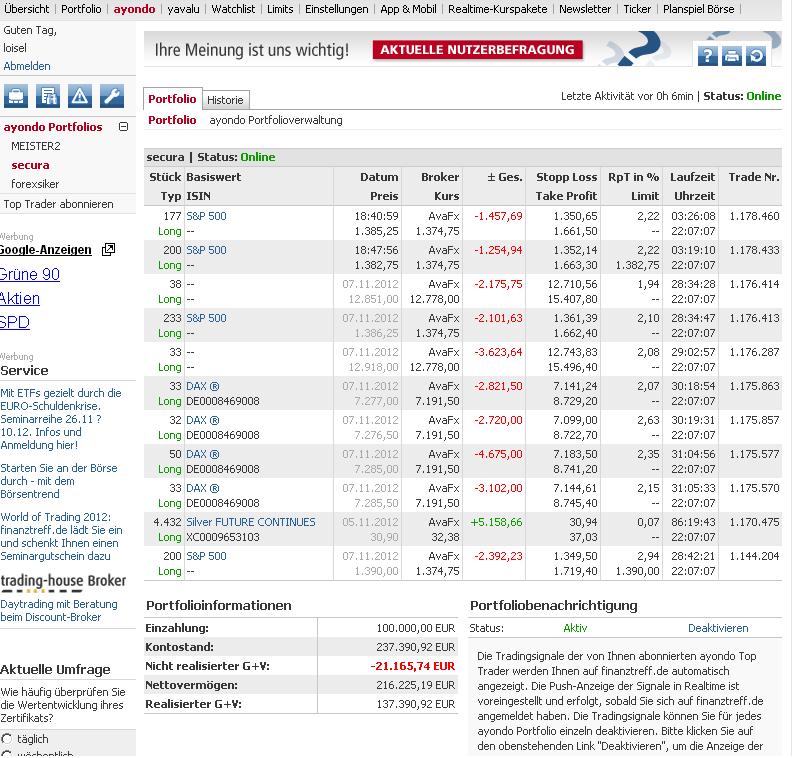Click Deaktivieren in Portfoliobenachrichtigung
The height and width of the screenshot is (758, 793).
click(x=718, y=628)
